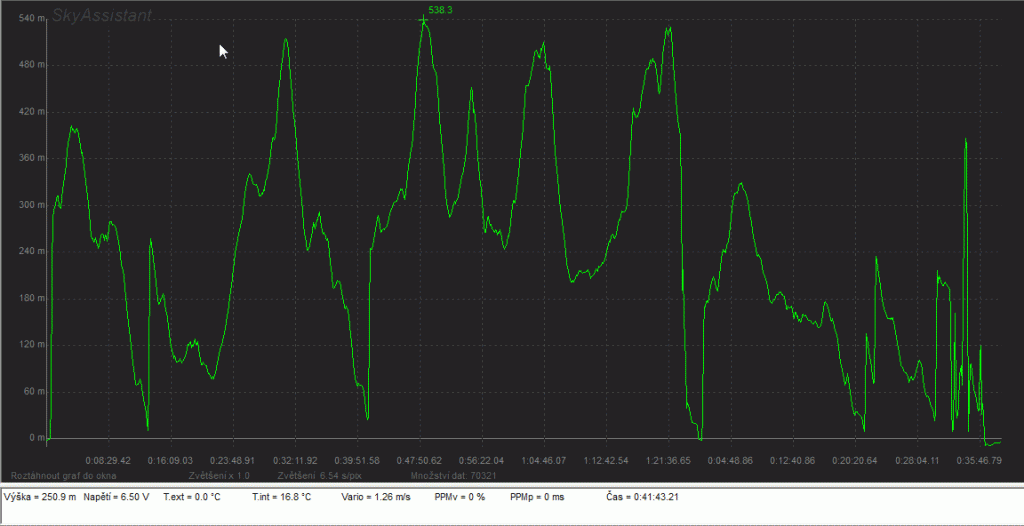Click the 538.3 peak value label

(x=440, y=10)
